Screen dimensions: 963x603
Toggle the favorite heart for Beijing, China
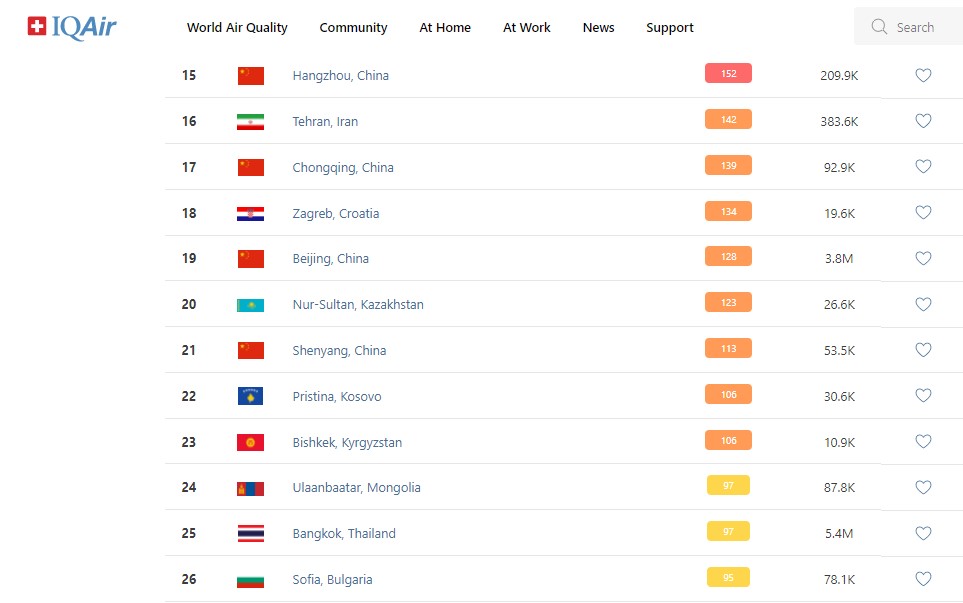pyautogui.click(x=923, y=258)
